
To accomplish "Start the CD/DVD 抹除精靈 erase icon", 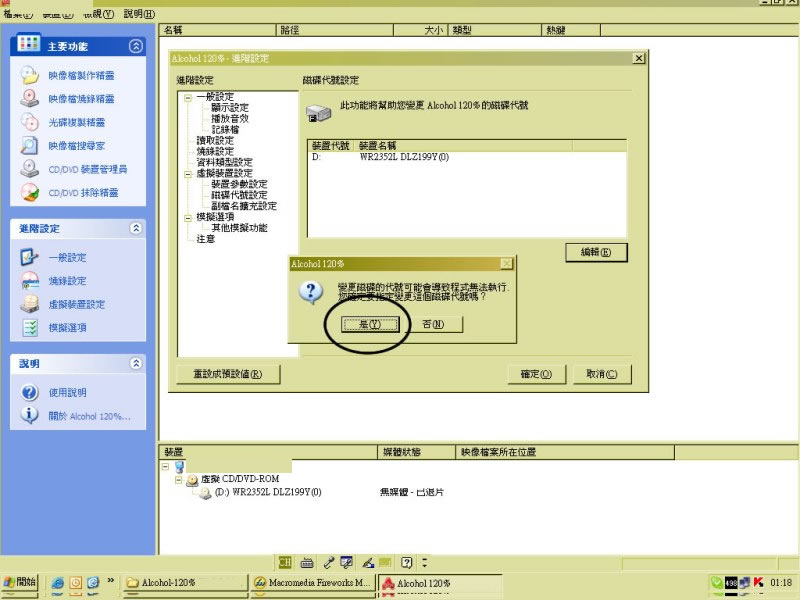I will click(30, 192).
